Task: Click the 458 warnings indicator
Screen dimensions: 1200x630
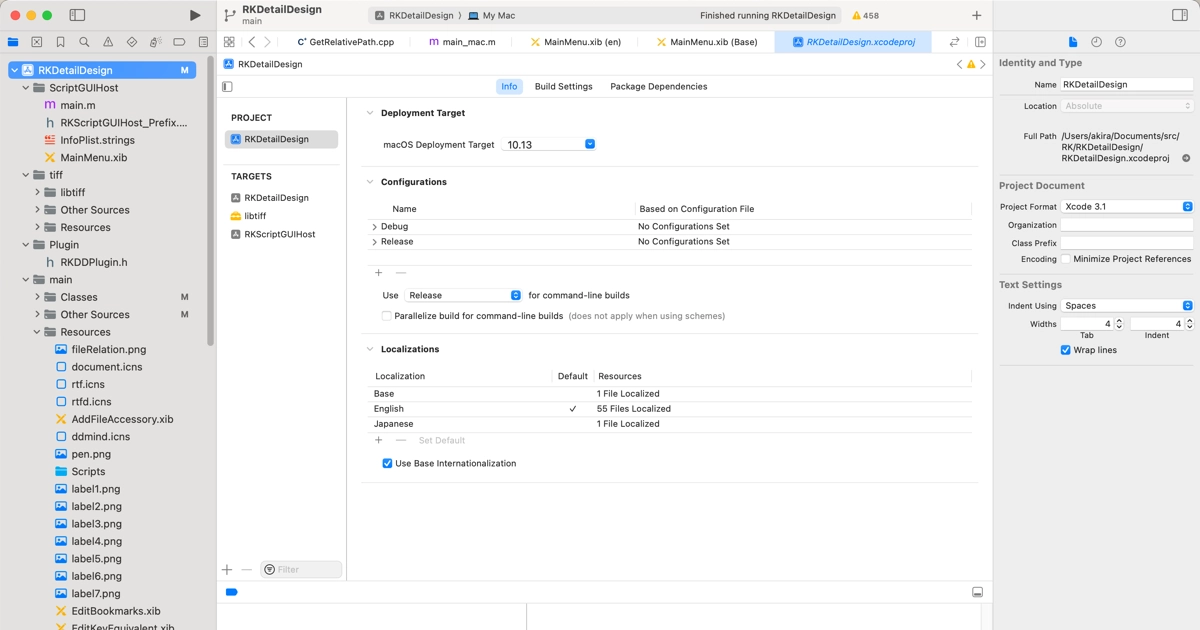Action: (865, 16)
